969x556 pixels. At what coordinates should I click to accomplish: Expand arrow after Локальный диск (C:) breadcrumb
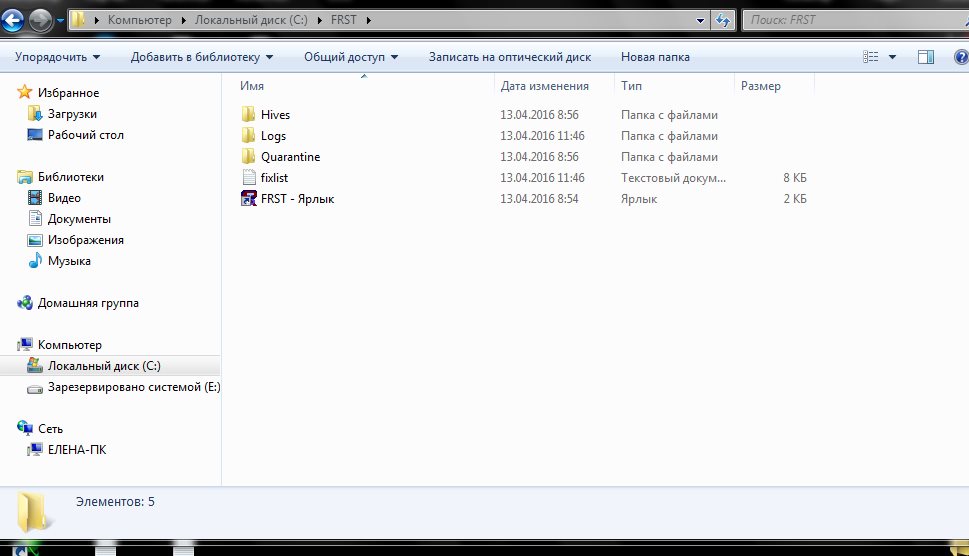tap(319, 20)
